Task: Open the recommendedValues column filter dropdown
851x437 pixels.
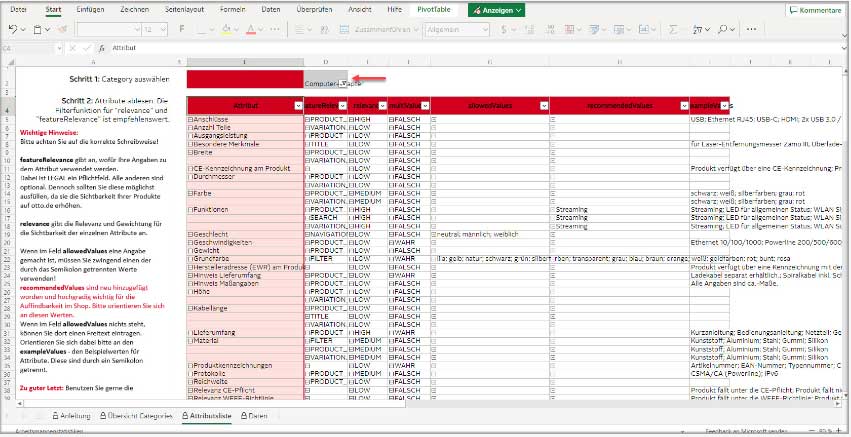Action: pyautogui.click(x=684, y=106)
